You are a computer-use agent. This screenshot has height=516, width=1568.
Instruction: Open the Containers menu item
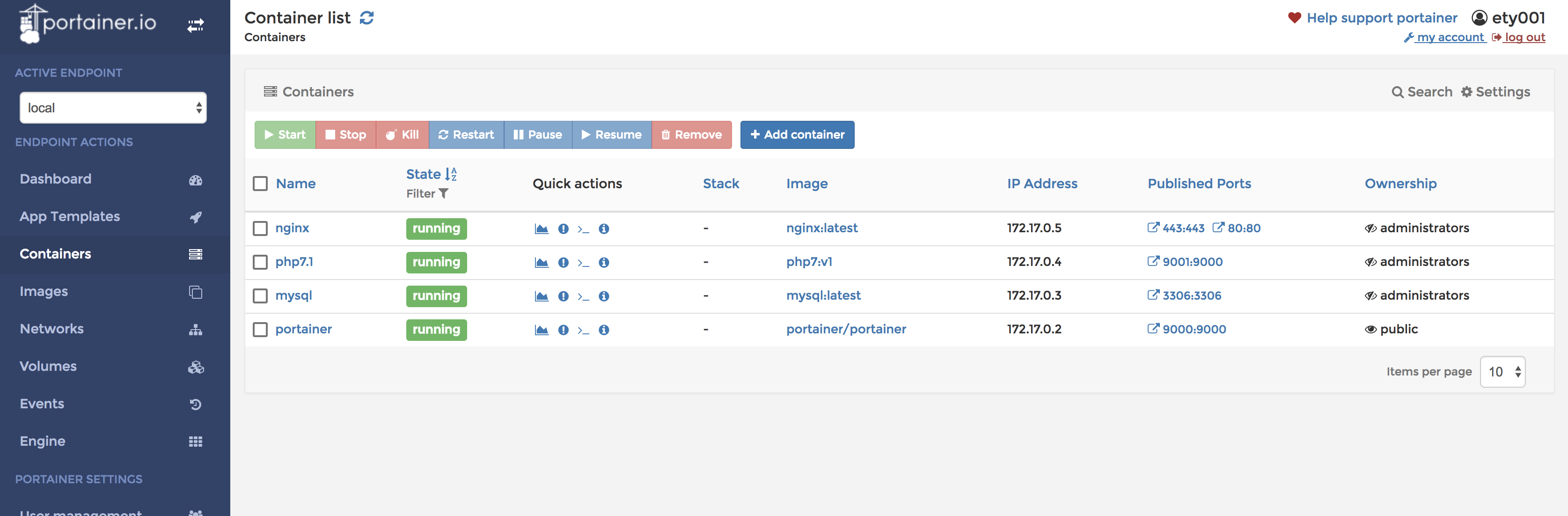click(x=56, y=252)
